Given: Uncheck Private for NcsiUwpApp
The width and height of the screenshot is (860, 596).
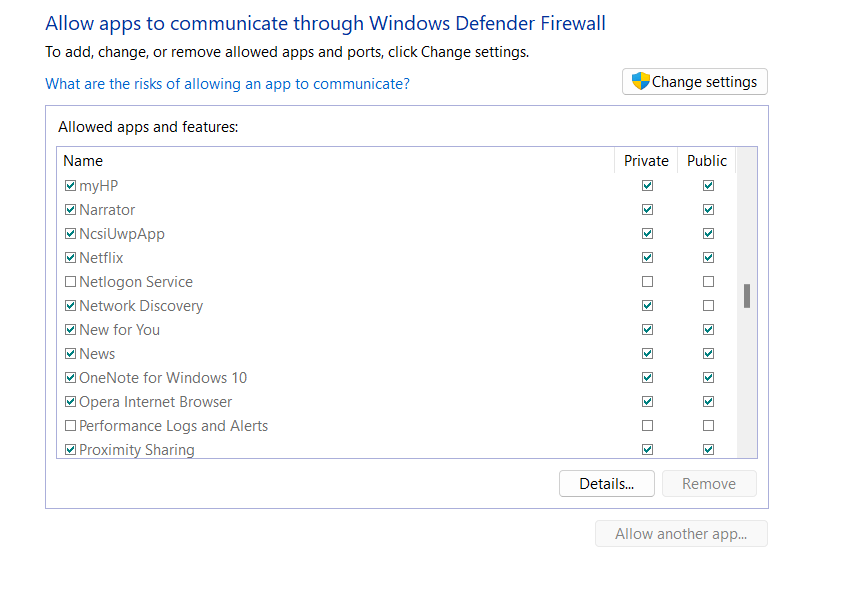Looking at the screenshot, I should 647,234.
